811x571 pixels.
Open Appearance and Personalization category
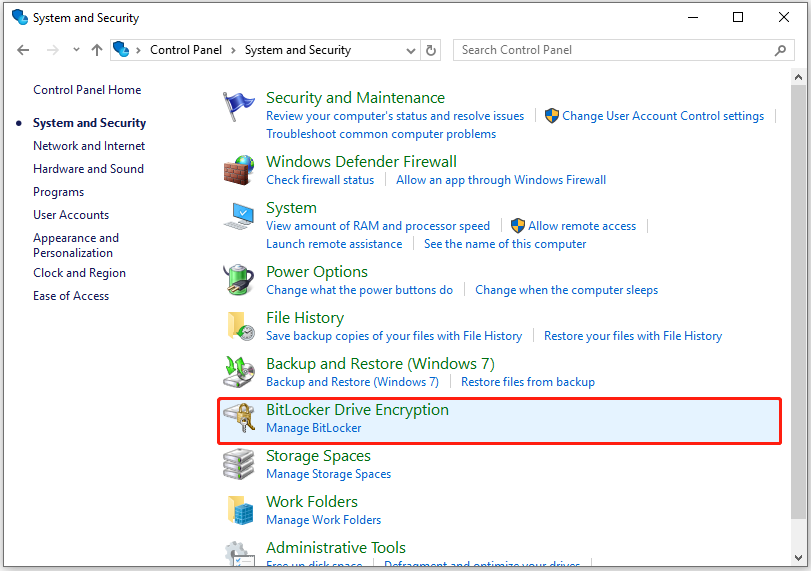point(76,245)
